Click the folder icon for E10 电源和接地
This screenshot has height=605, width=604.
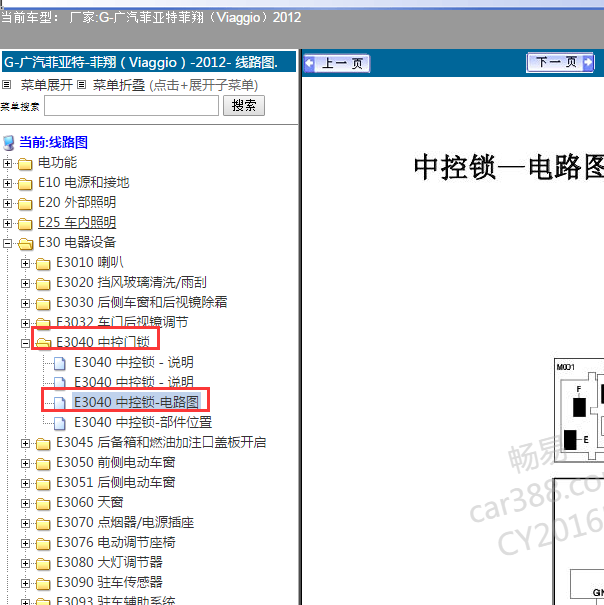[x=25, y=184]
